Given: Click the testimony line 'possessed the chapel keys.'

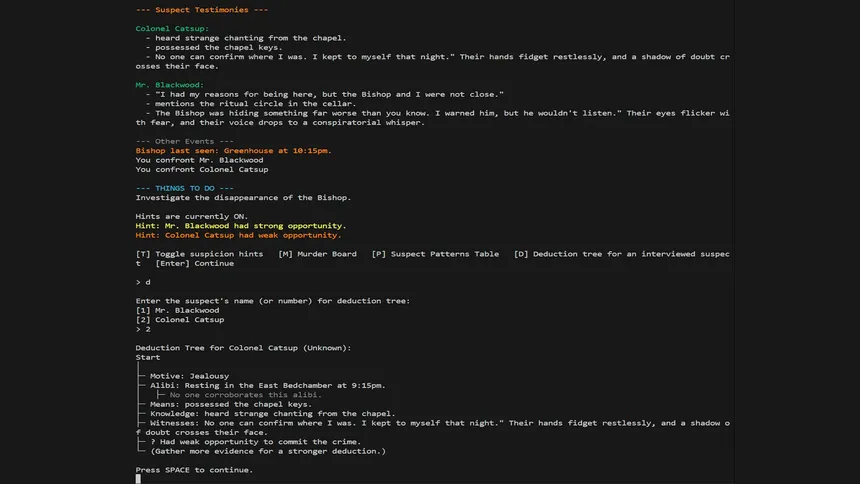Looking at the screenshot, I should click(x=219, y=47).
